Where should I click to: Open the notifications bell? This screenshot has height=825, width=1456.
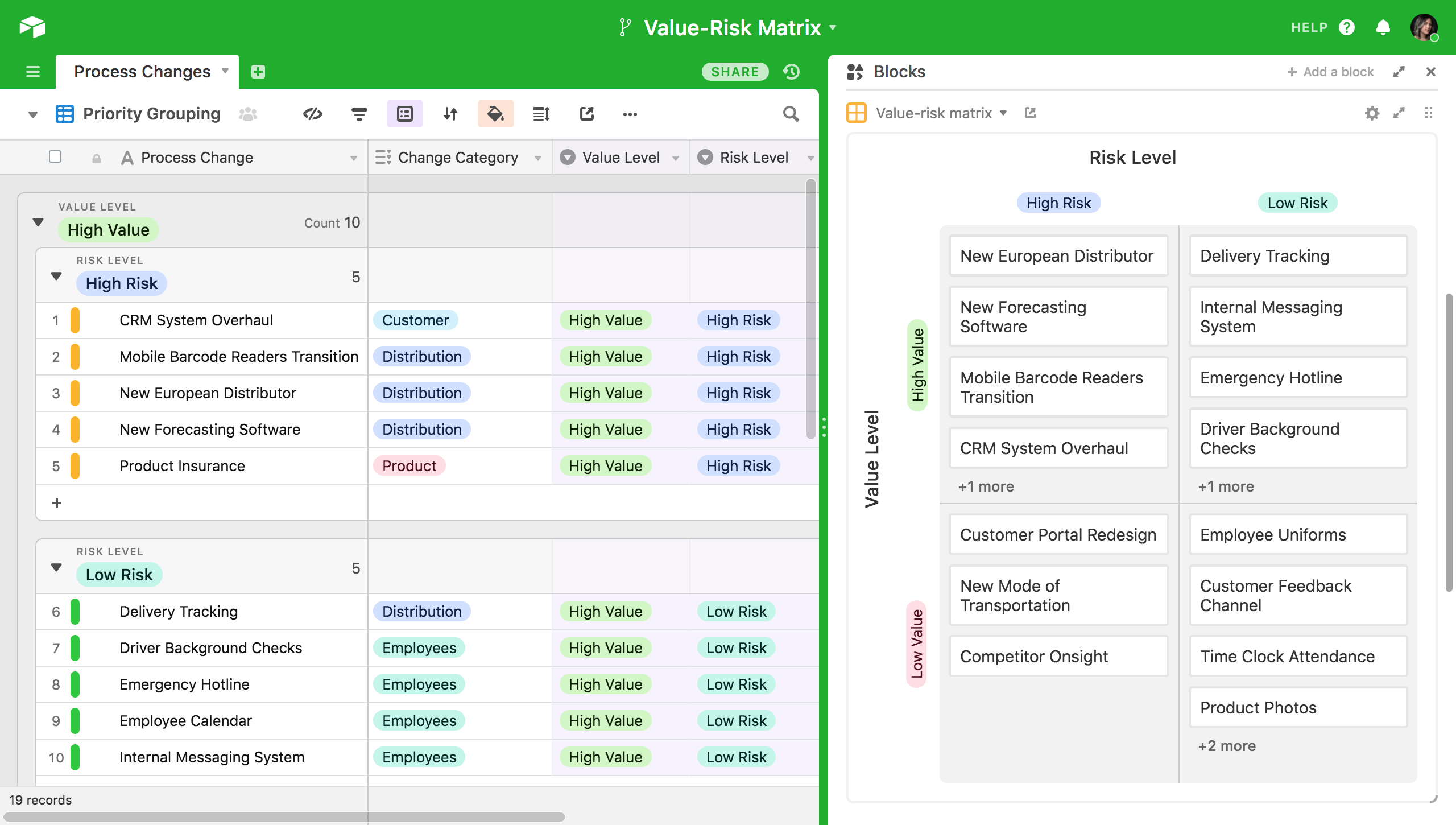[1383, 27]
